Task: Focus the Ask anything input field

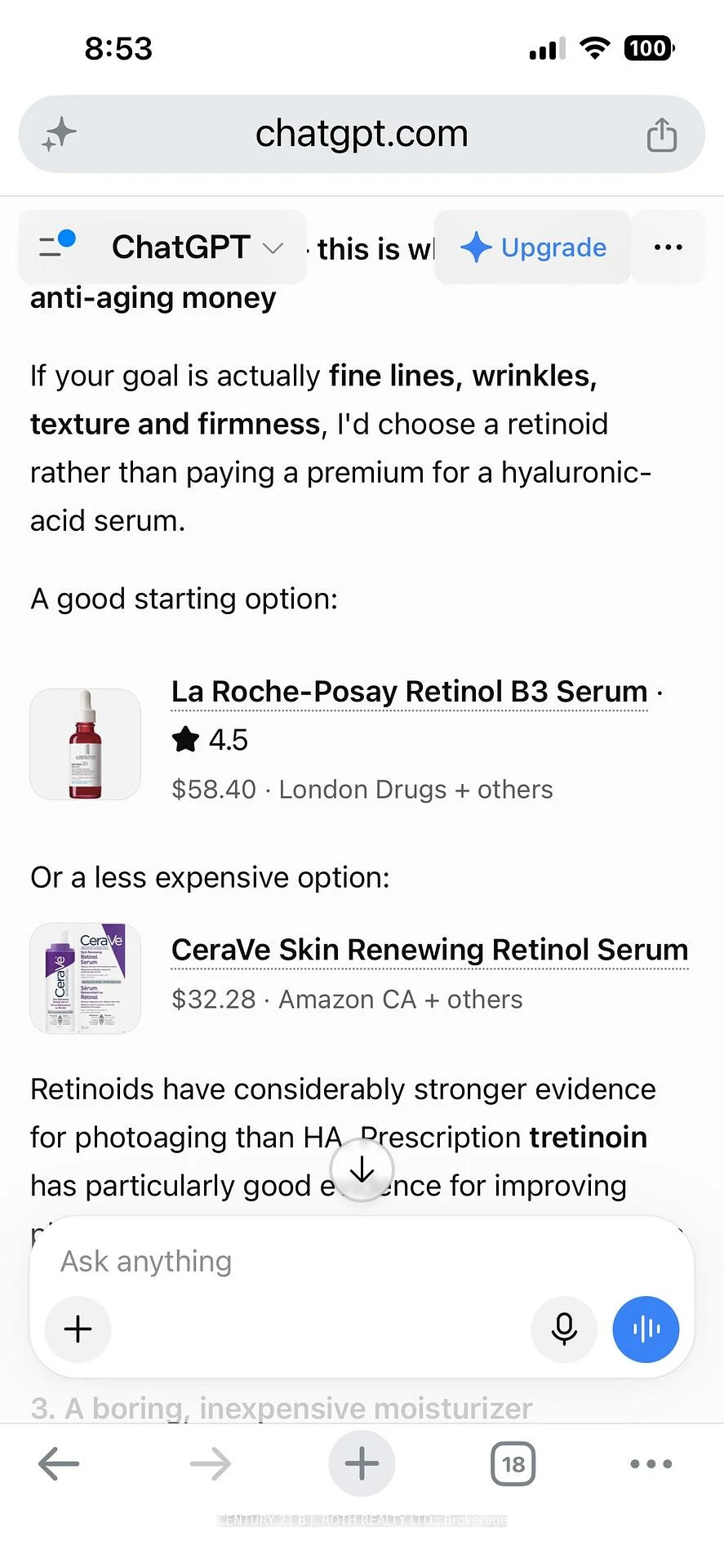Action: coord(362,1262)
